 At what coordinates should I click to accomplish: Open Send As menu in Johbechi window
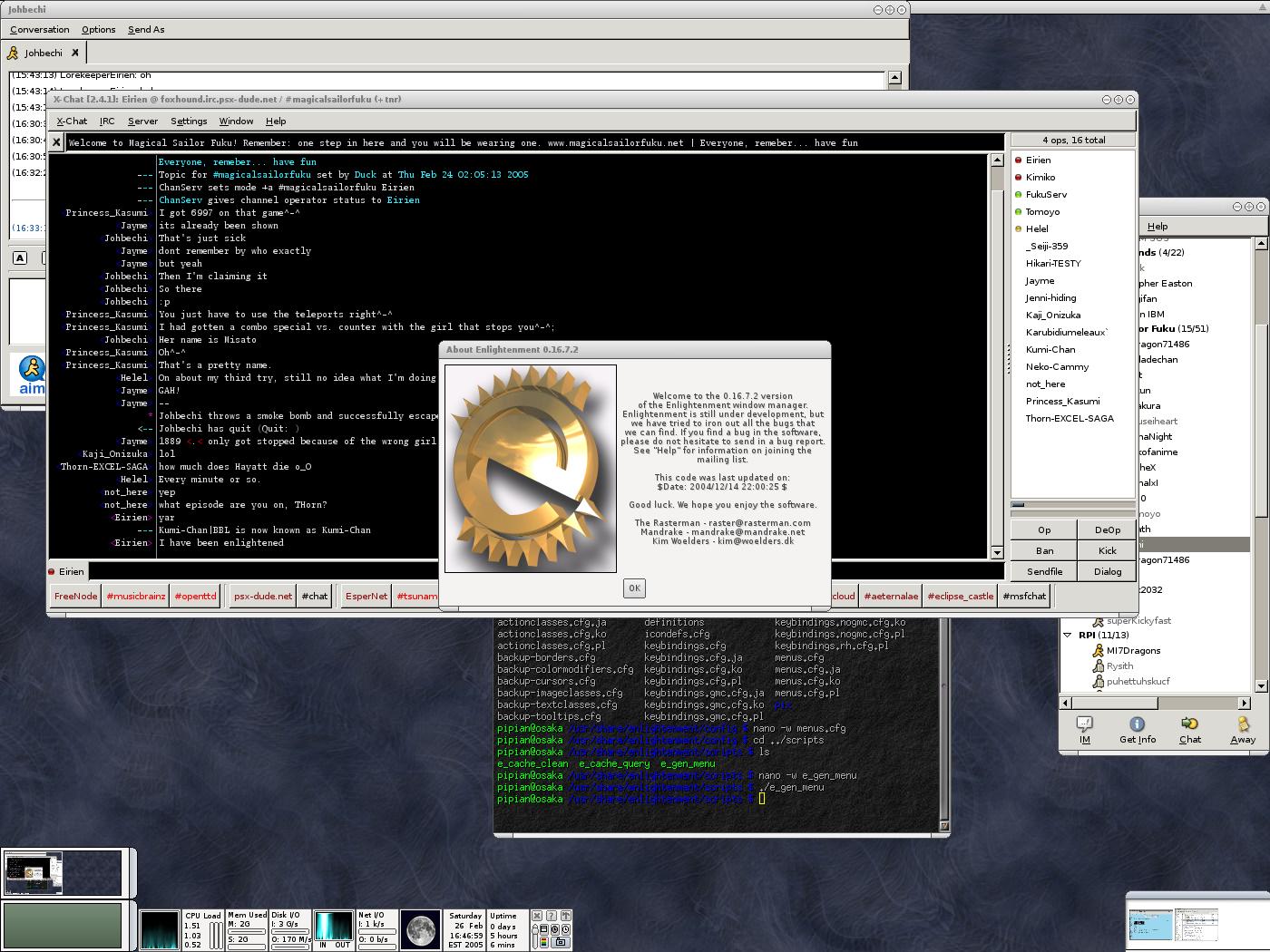click(x=146, y=29)
